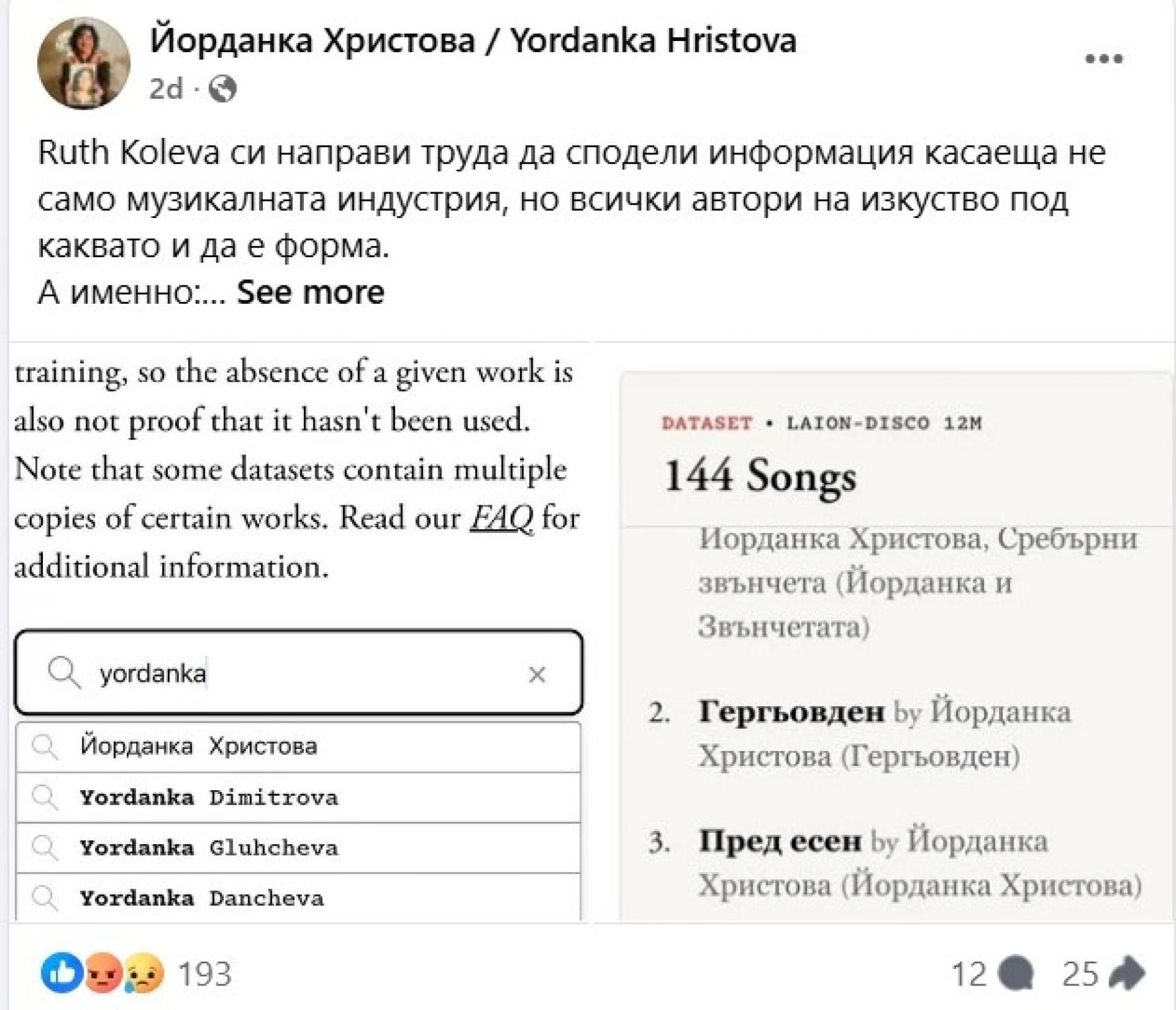Click the profile picture thumbnail
This screenshot has width=1176, height=1010.
click(84, 63)
